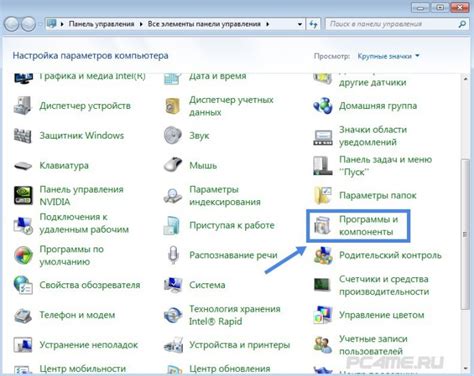Open the Учетные записи пользователей icon
The height and width of the screenshot is (376, 474).
pyautogui.click(x=323, y=345)
